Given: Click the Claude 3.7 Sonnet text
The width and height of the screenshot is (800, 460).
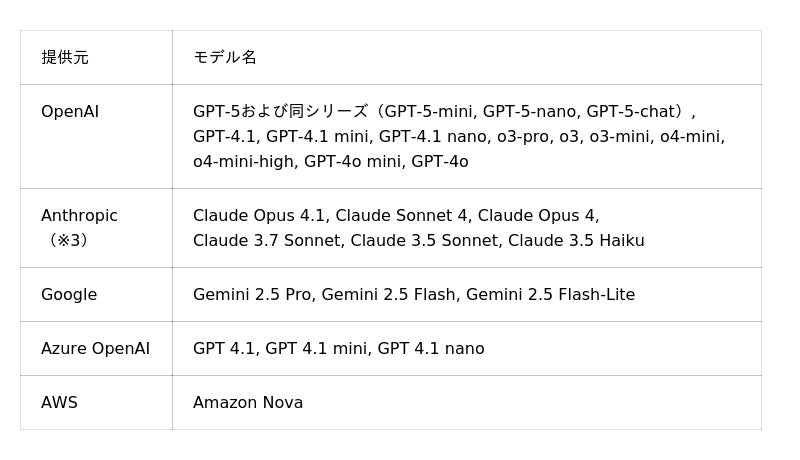Looking at the screenshot, I should [267, 241].
